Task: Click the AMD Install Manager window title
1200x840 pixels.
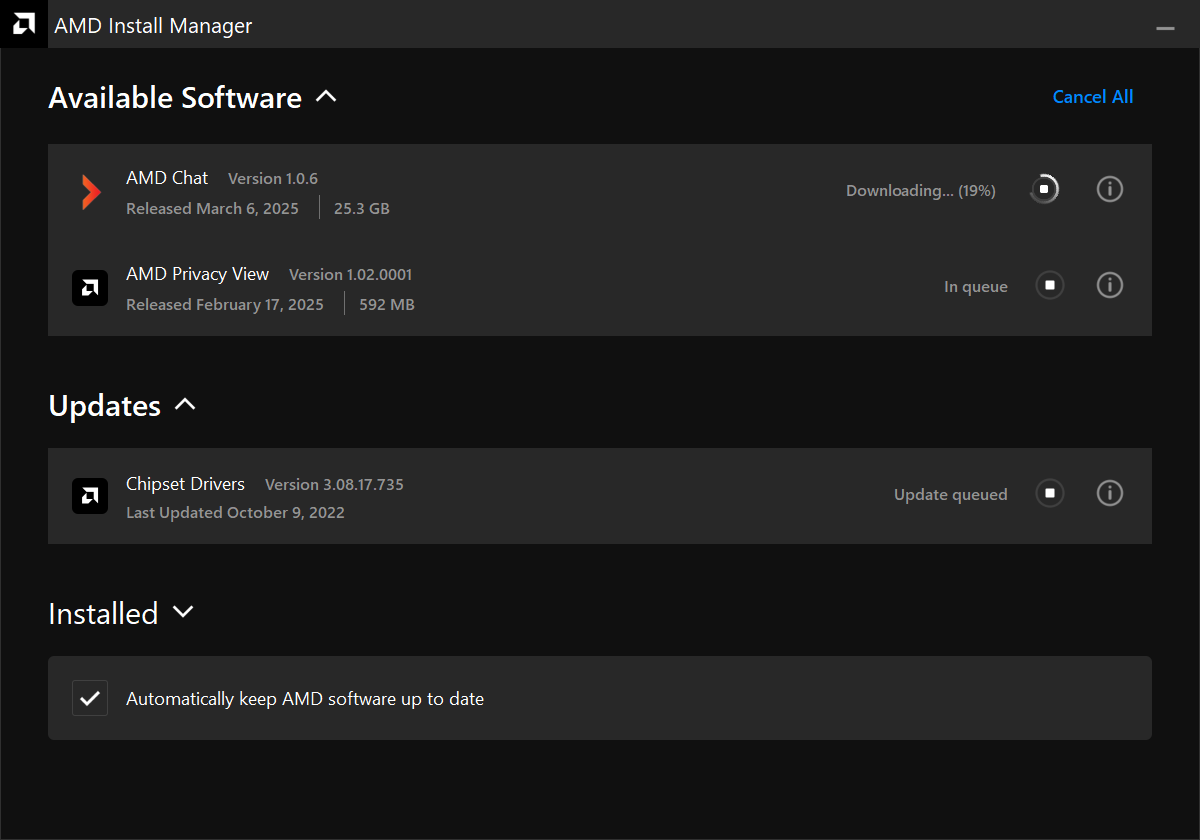Action: pos(153,26)
